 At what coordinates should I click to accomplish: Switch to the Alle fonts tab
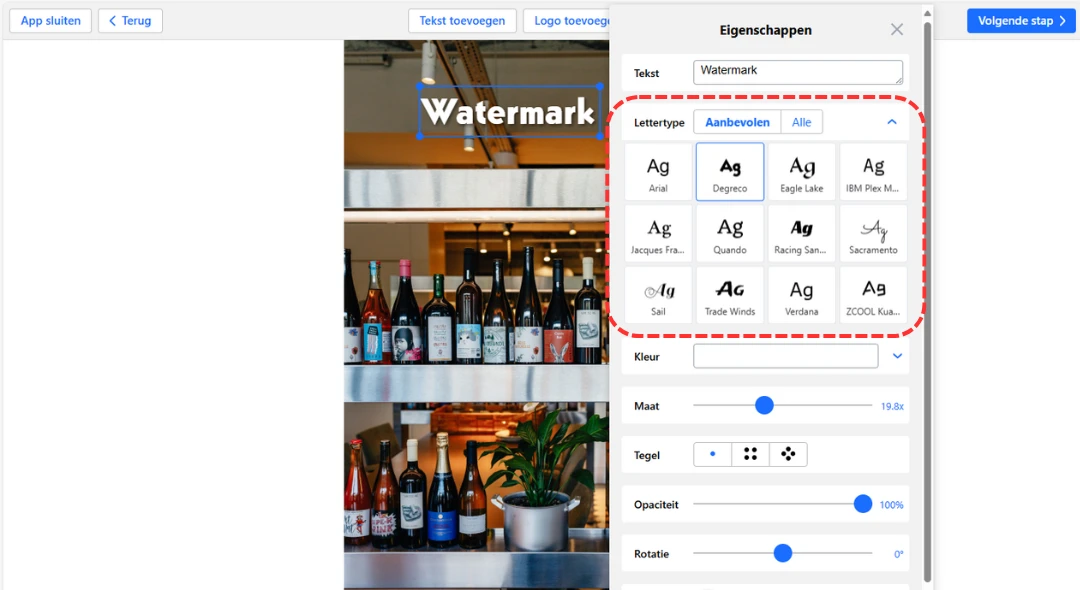802,122
